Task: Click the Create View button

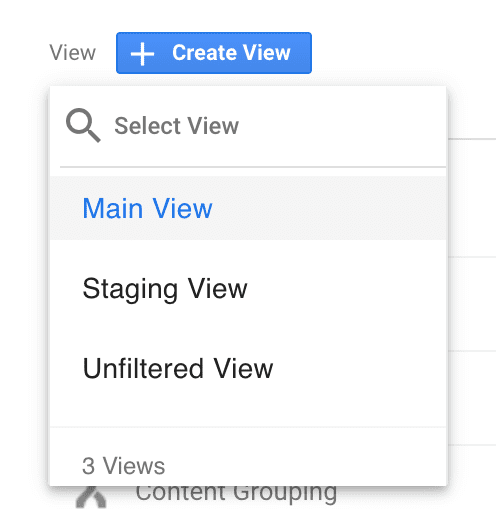Action: tap(214, 53)
